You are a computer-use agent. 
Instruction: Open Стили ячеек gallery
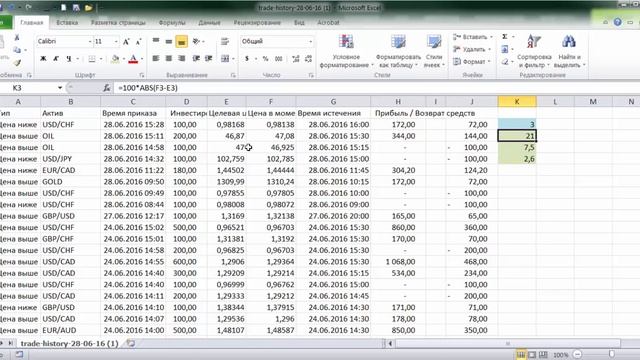433,51
